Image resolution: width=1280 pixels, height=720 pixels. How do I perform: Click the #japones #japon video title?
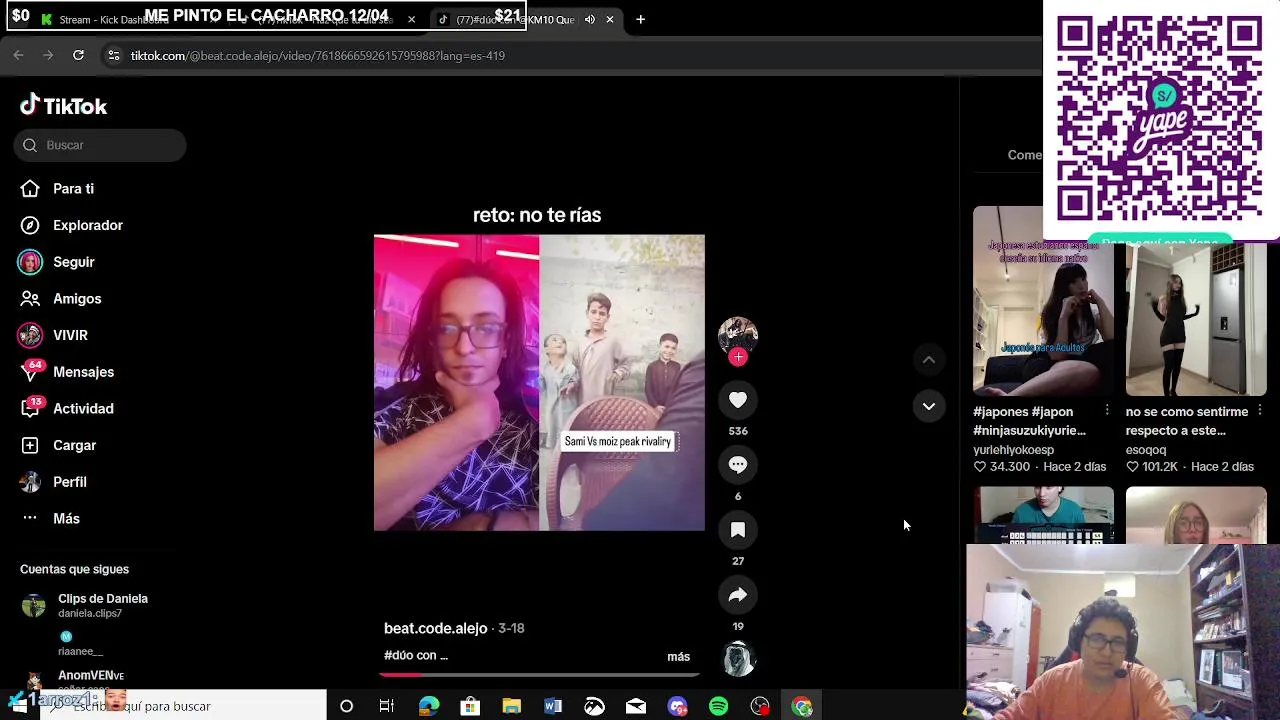point(1029,421)
